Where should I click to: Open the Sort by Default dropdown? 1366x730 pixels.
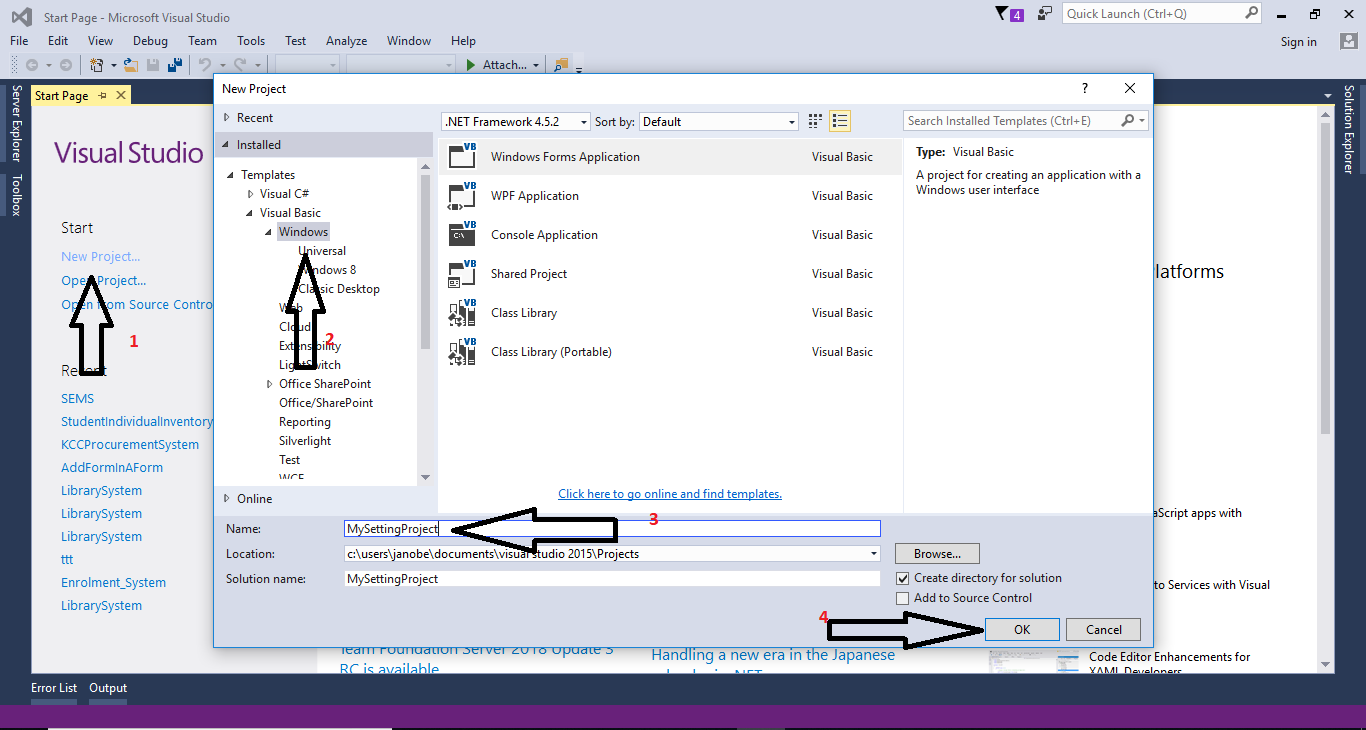(x=718, y=121)
